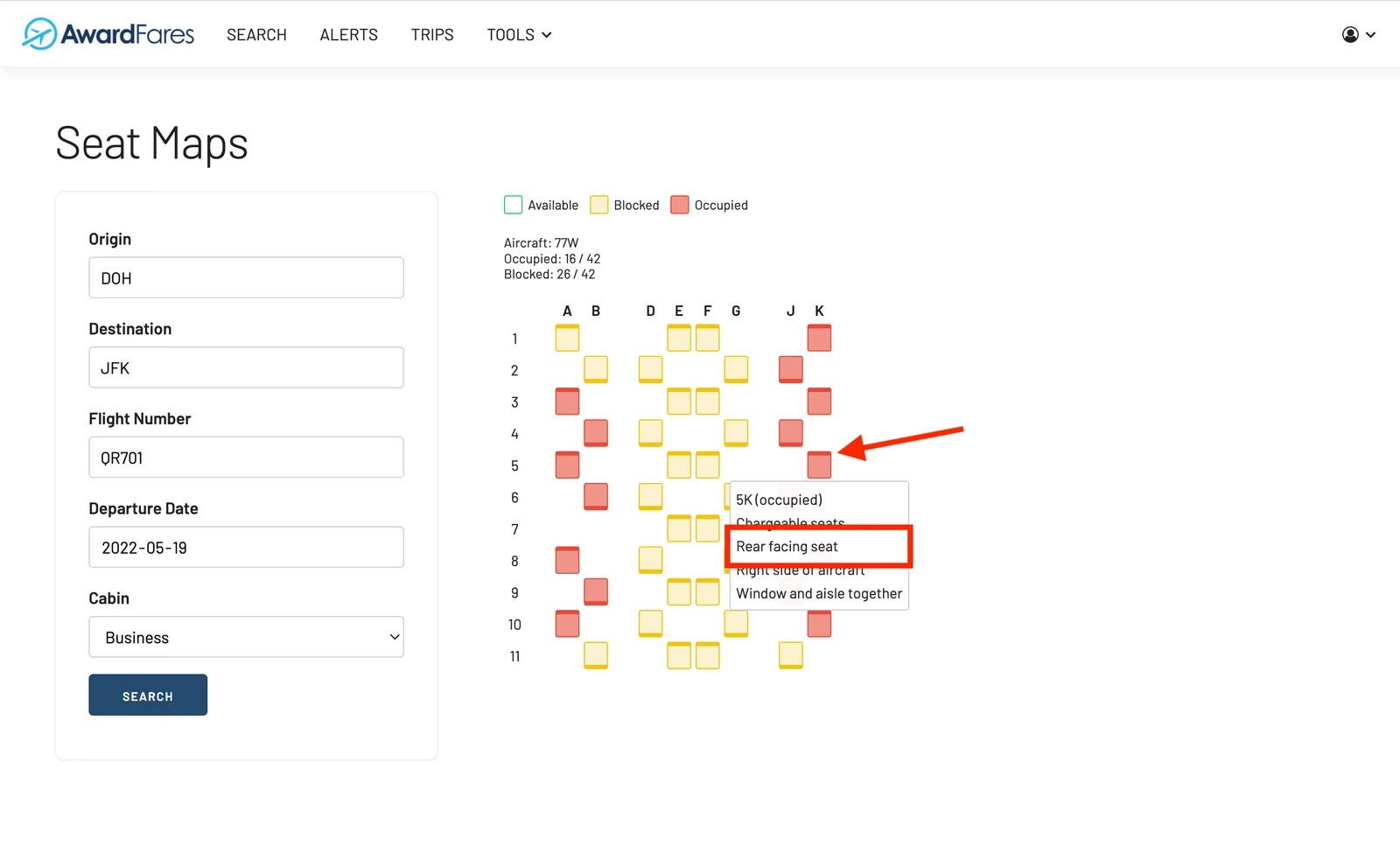Select blocked seat 1A
Screen dimensions: 1400x853
567,338
